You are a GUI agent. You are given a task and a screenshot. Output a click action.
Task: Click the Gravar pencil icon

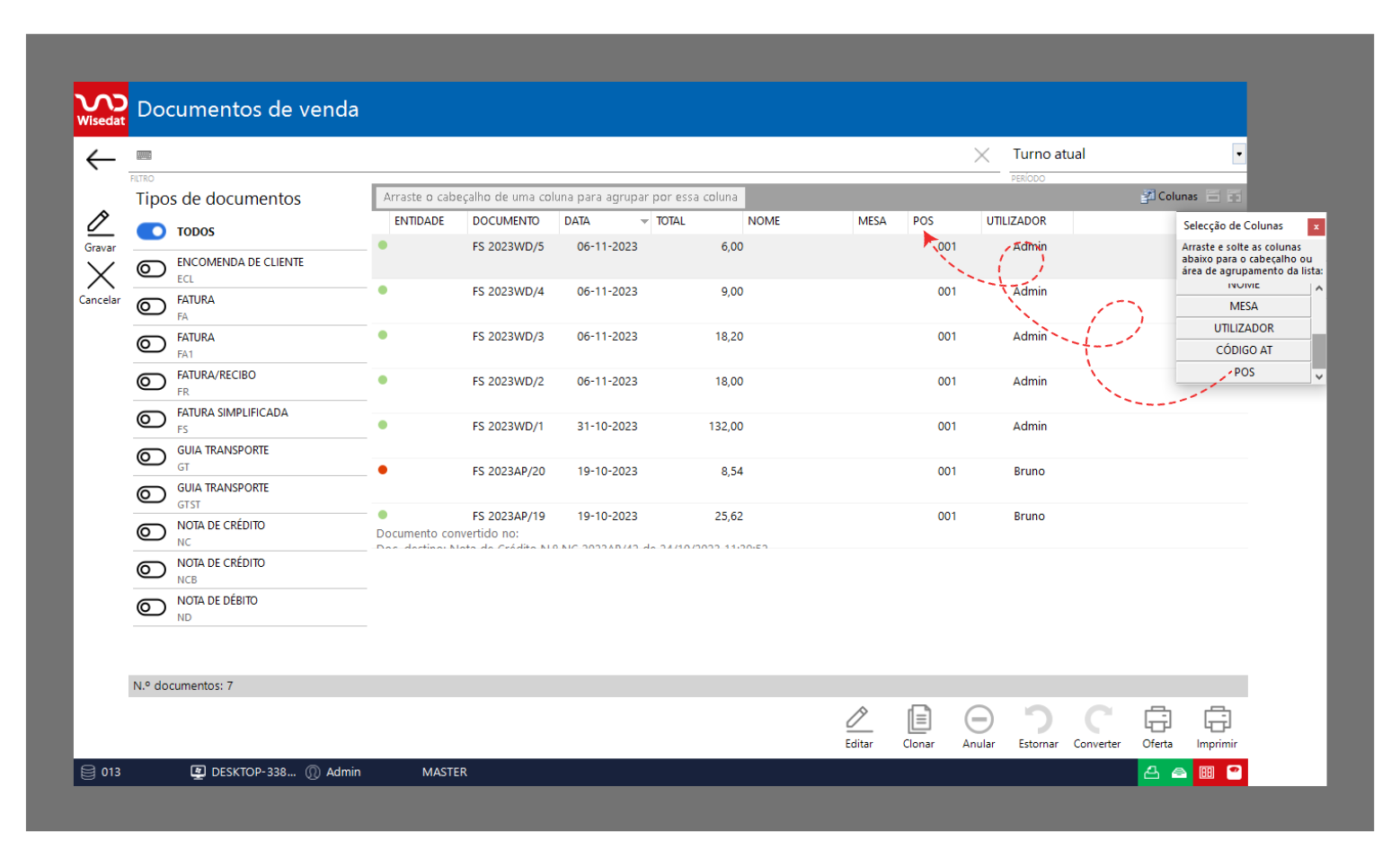tap(99, 223)
